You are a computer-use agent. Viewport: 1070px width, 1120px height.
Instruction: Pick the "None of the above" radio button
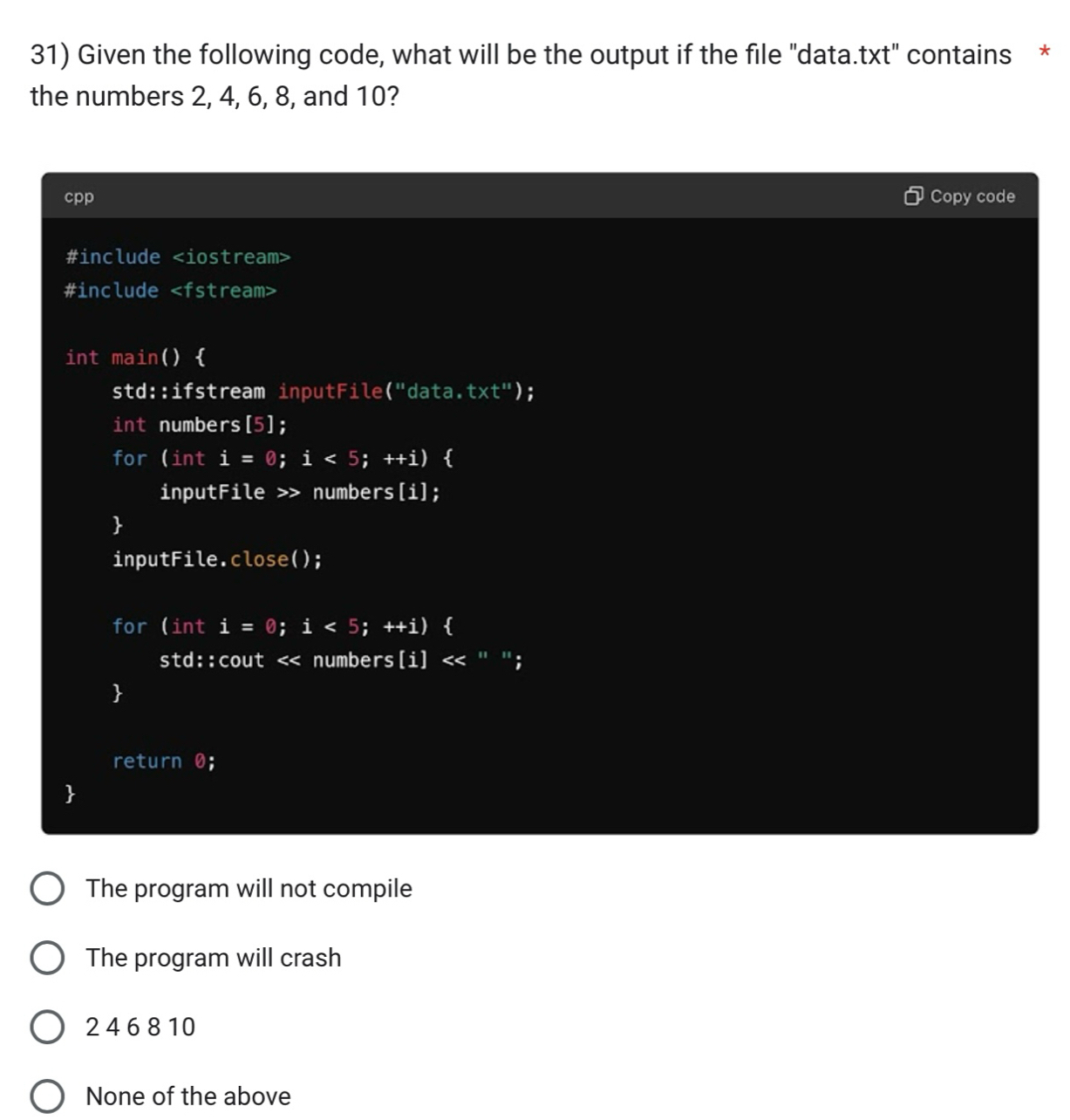(47, 1096)
